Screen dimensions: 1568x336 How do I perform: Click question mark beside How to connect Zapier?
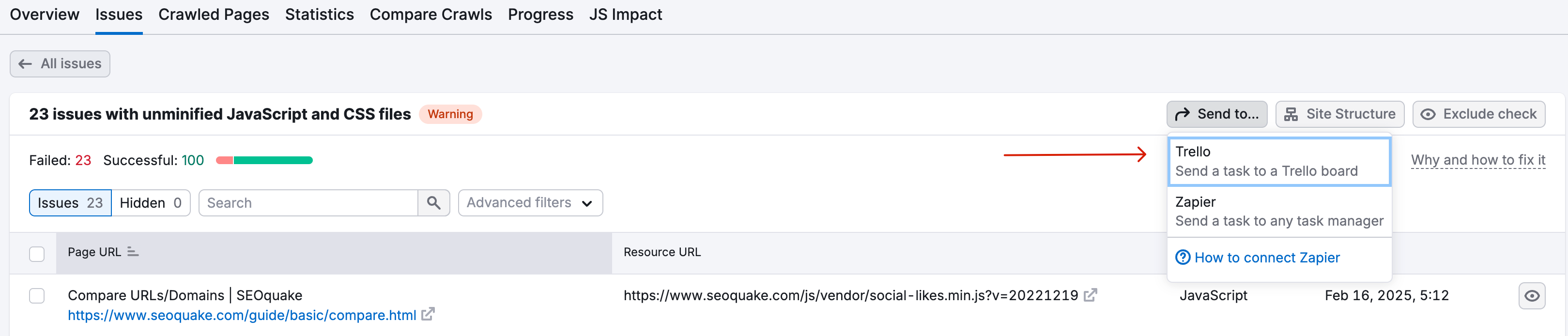point(1182,258)
